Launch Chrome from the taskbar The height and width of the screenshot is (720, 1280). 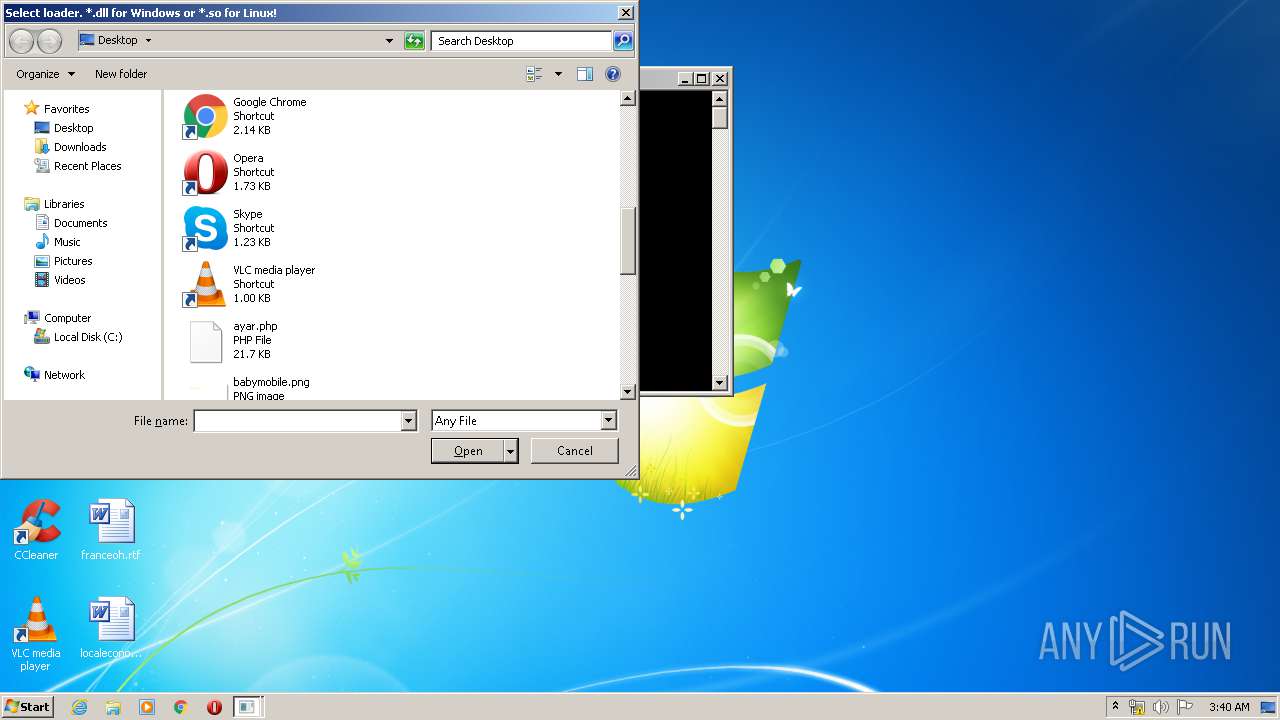coord(180,707)
